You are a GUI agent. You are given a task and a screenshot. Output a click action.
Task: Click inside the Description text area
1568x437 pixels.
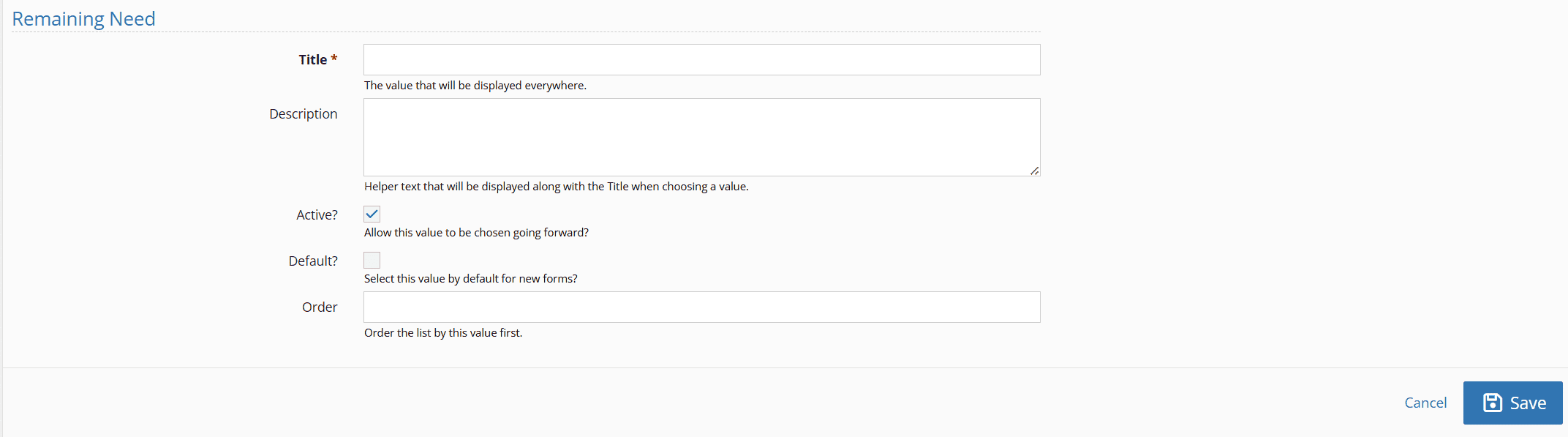702,137
